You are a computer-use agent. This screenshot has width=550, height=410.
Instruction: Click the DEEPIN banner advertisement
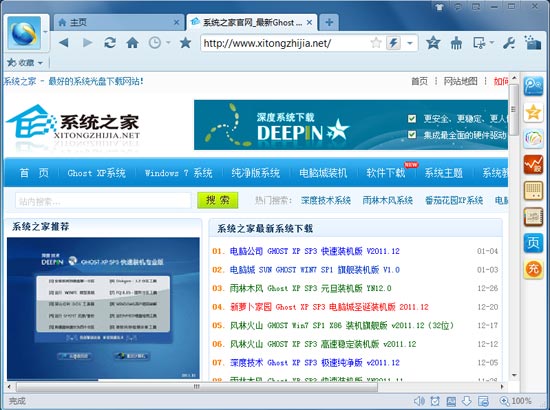[x=351, y=125]
